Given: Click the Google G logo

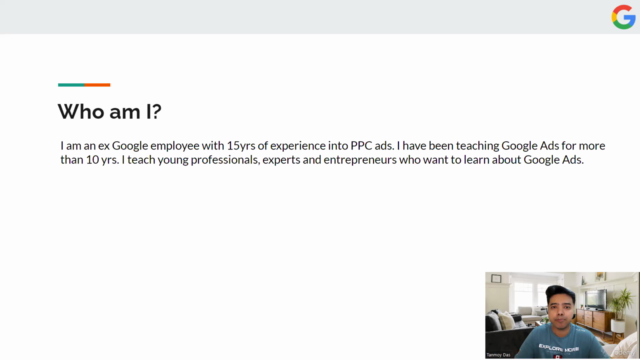Looking at the screenshot, I should coord(623,17).
